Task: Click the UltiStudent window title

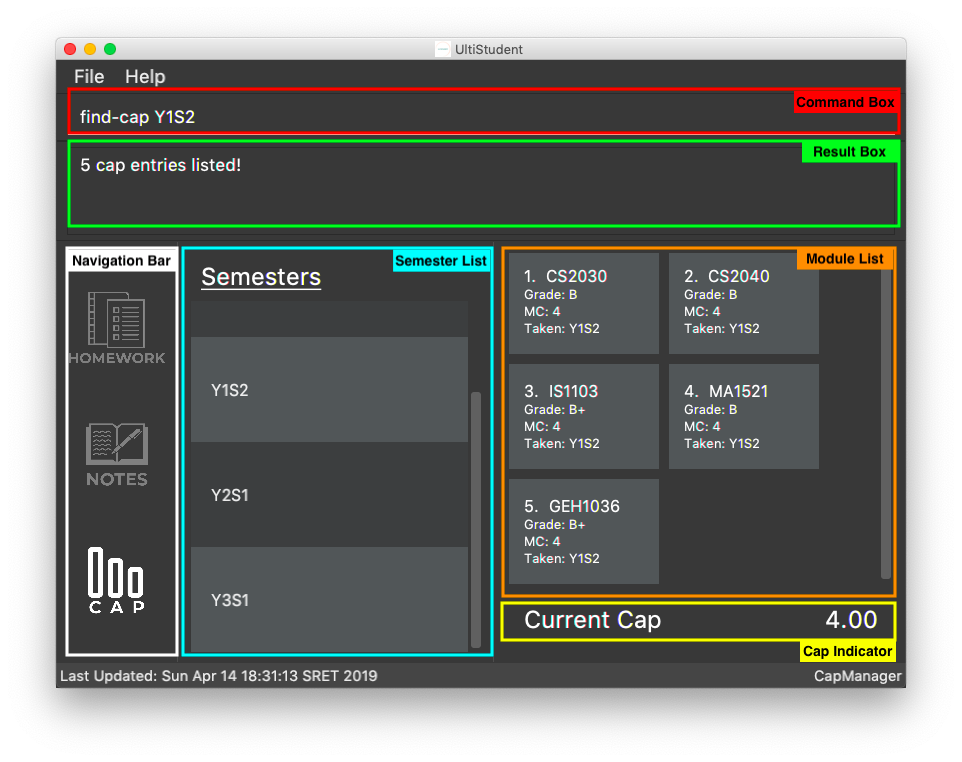Action: pyautogui.click(x=488, y=49)
